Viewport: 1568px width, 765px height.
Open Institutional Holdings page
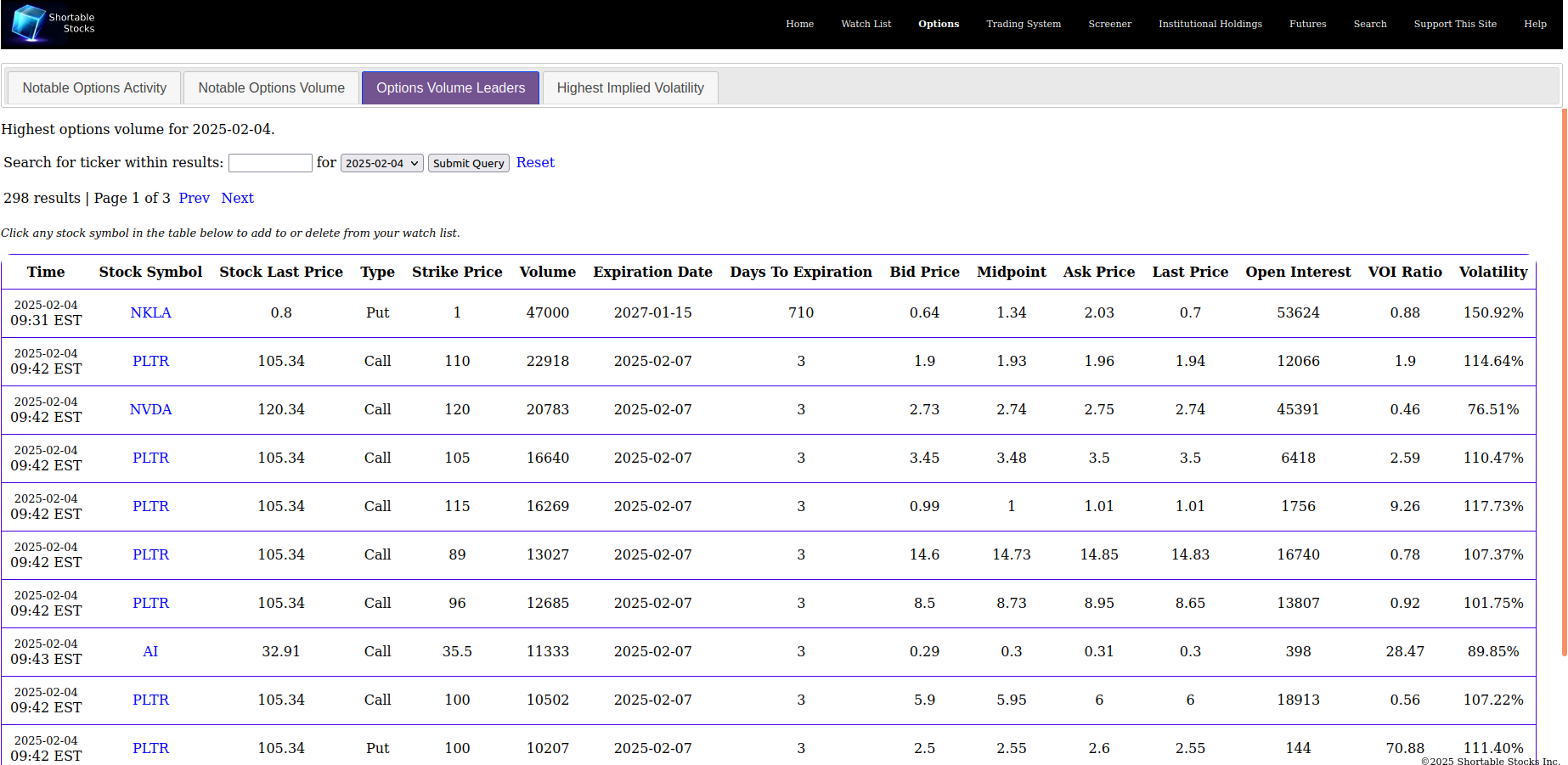point(1210,24)
